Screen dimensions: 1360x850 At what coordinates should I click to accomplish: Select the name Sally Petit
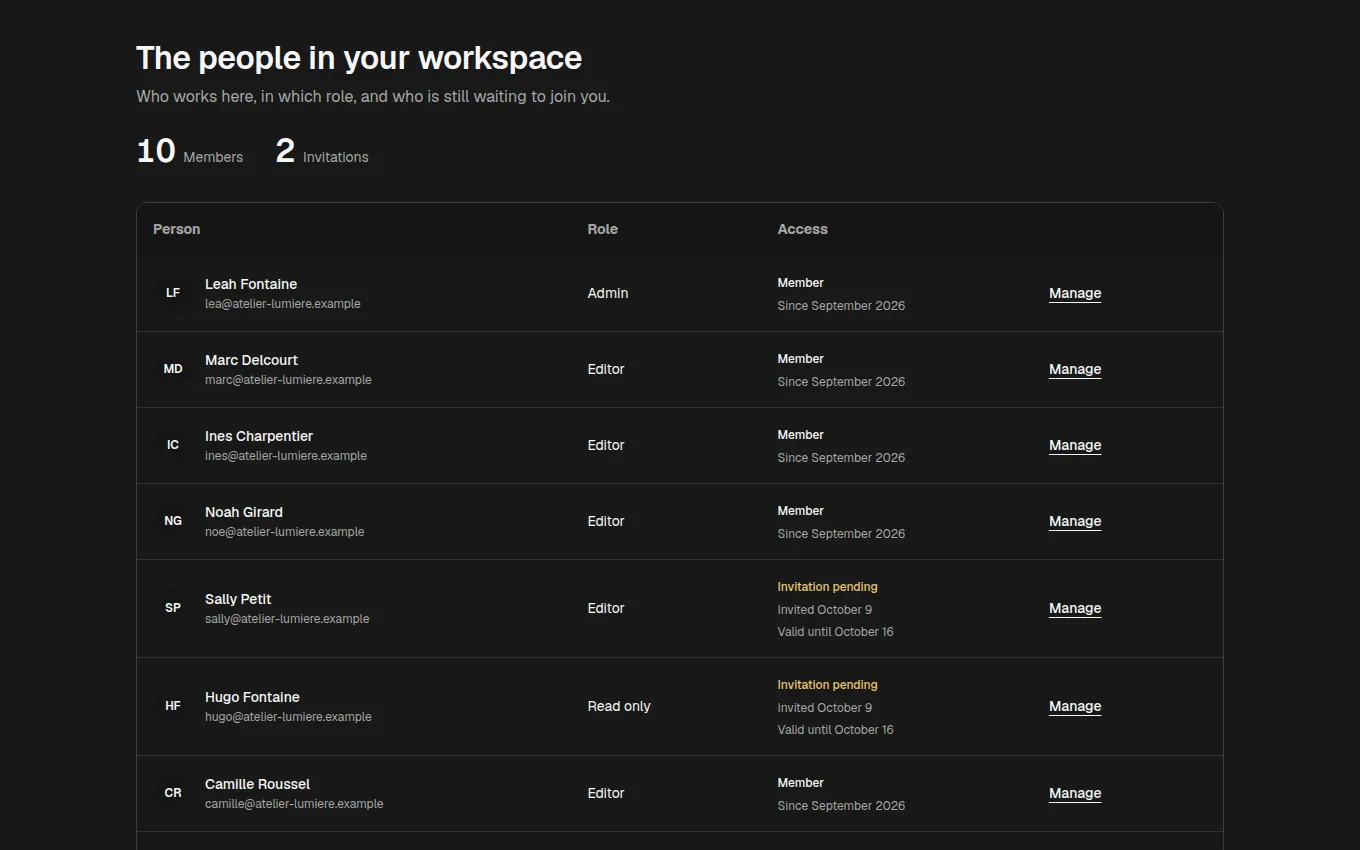coord(238,599)
